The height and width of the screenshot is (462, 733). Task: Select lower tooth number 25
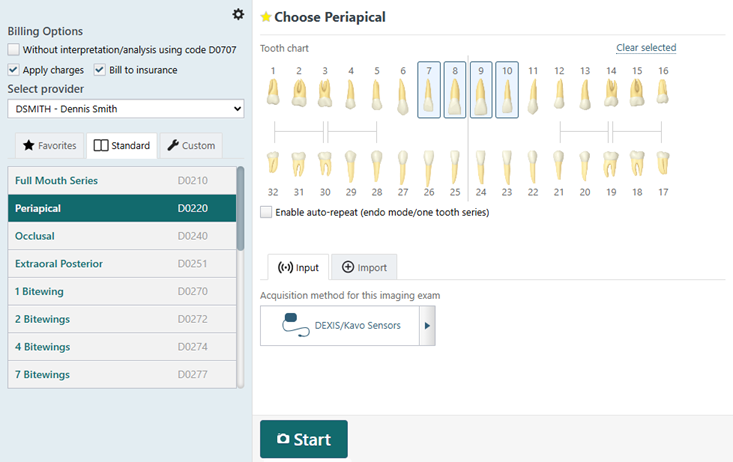click(x=455, y=163)
